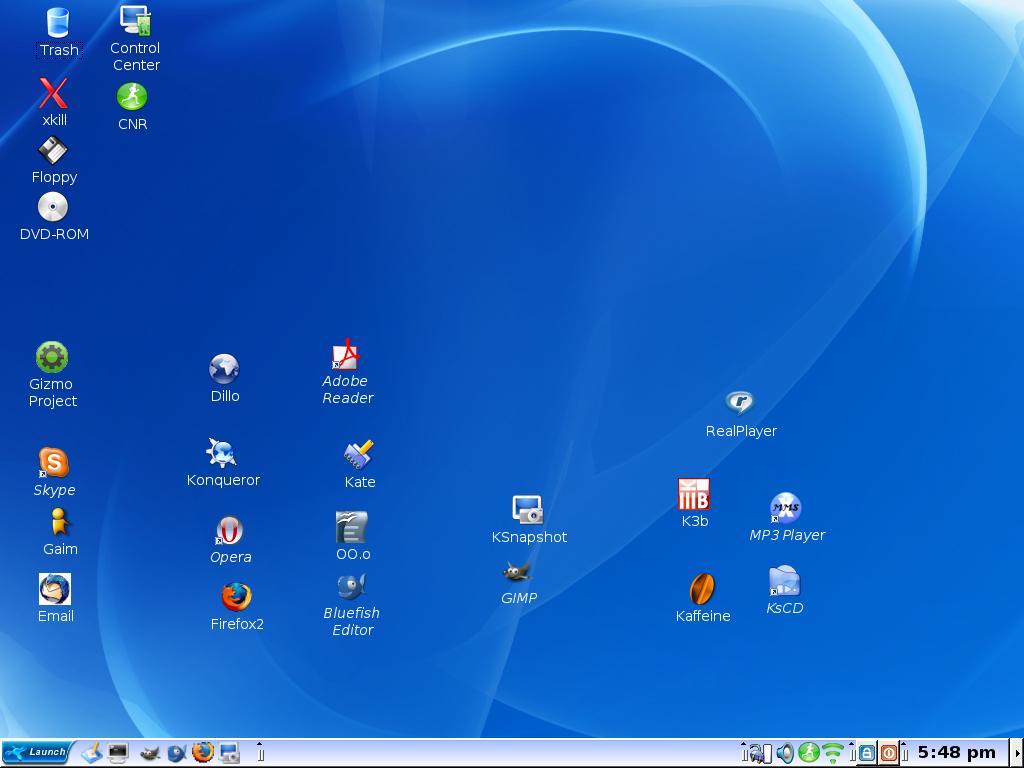Launch the GIMP desktop icon
The width and height of the screenshot is (1024, 768).
pos(517,573)
